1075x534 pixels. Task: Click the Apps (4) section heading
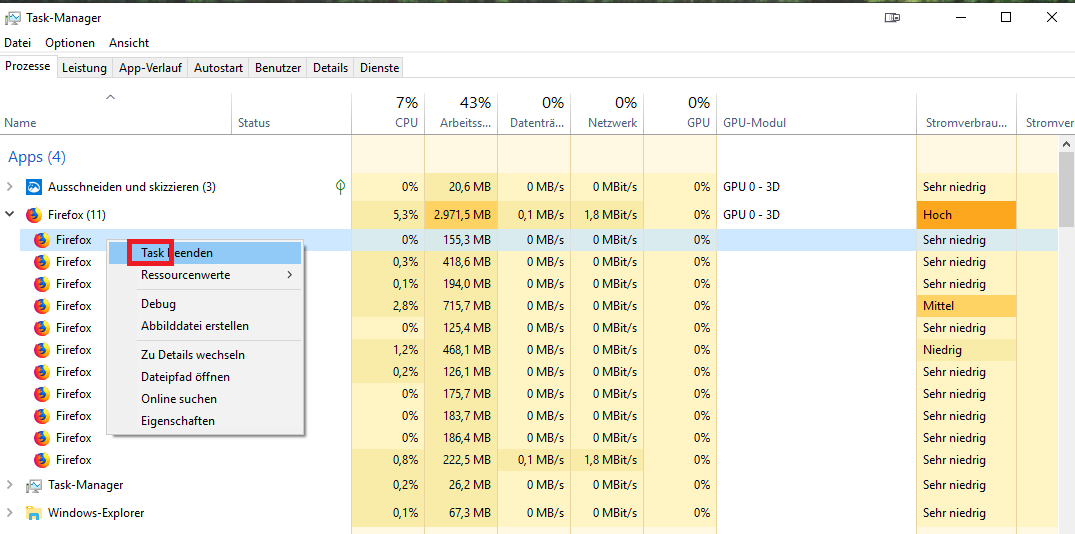pyautogui.click(x=37, y=157)
